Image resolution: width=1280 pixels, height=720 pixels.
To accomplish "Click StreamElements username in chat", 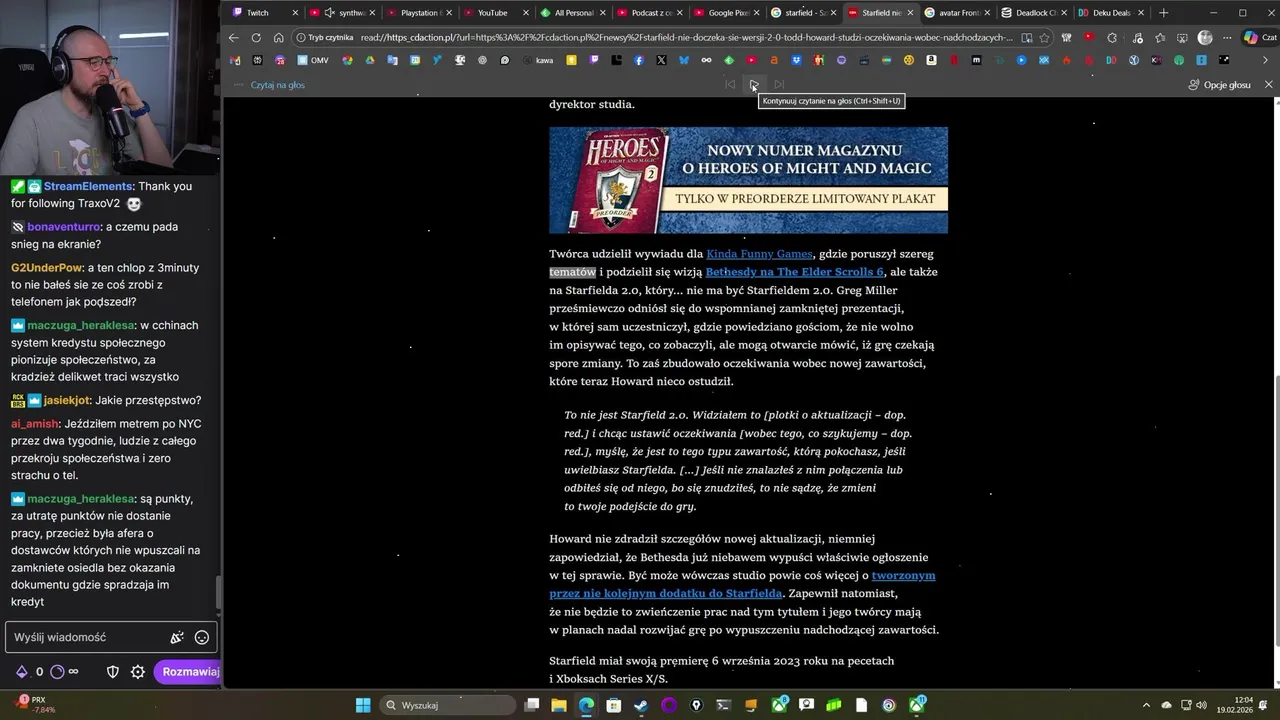I will point(88,186).
